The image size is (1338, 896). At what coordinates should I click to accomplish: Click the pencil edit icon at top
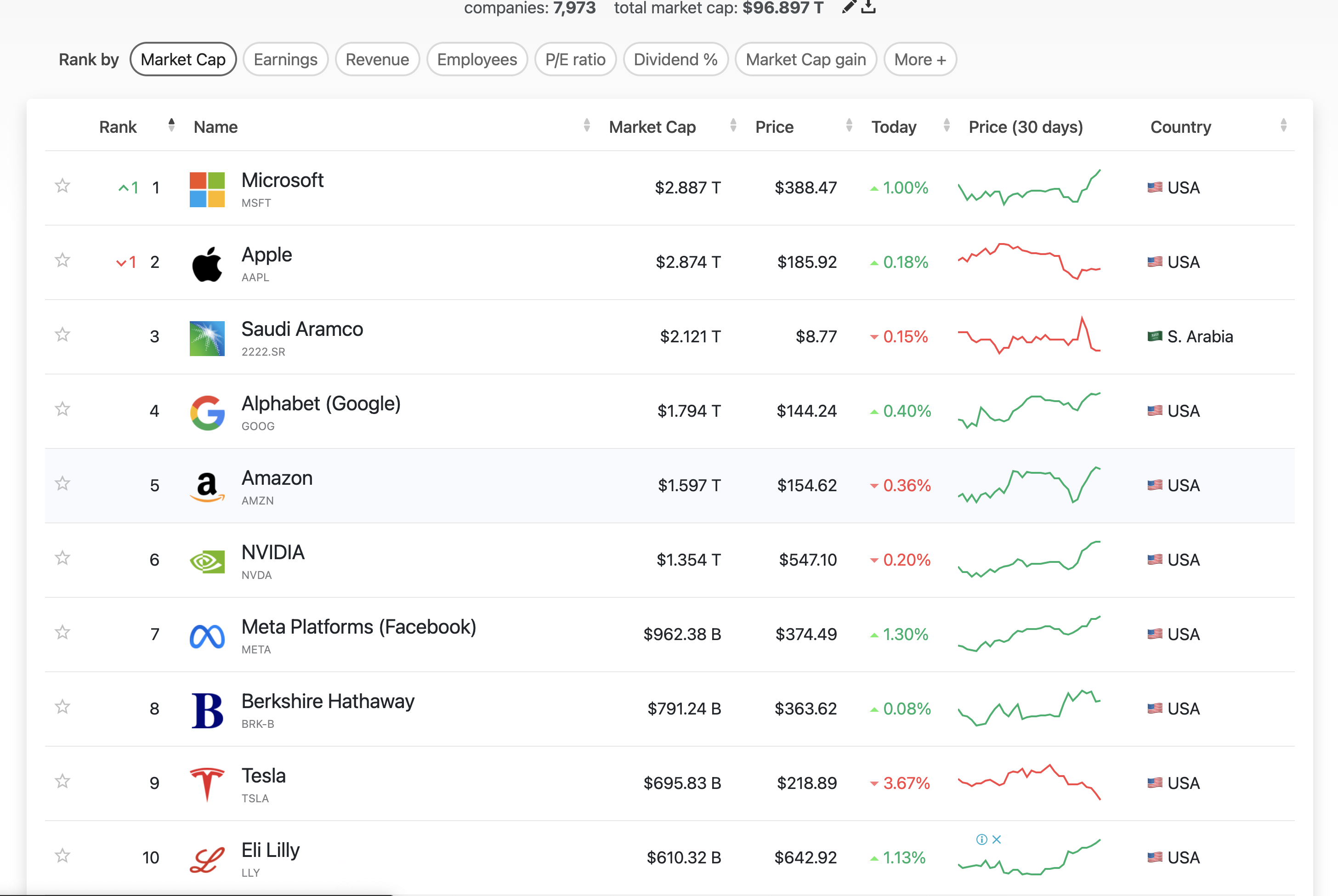849,7
